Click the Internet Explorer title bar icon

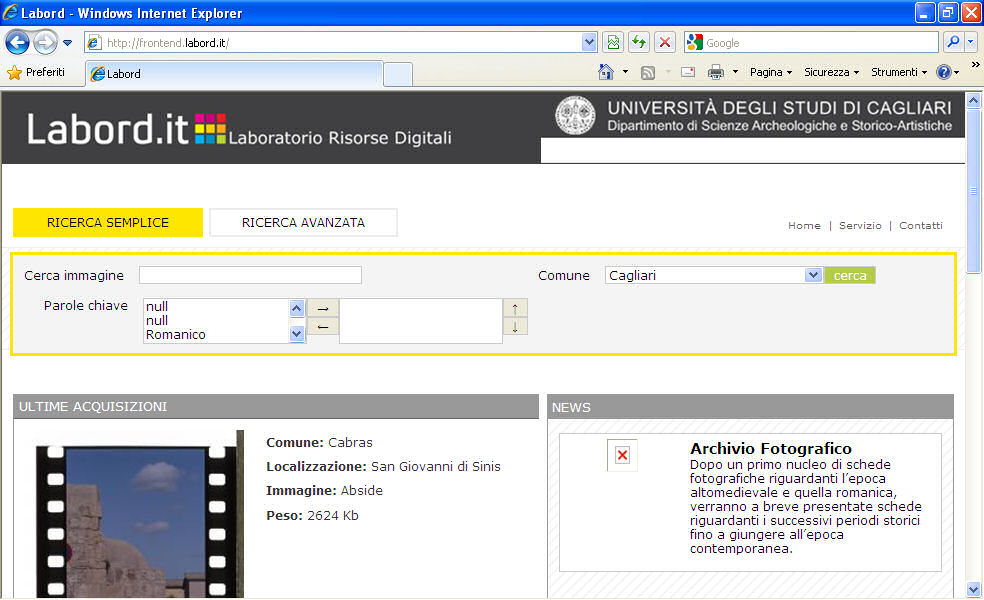(x=10, y=12)
